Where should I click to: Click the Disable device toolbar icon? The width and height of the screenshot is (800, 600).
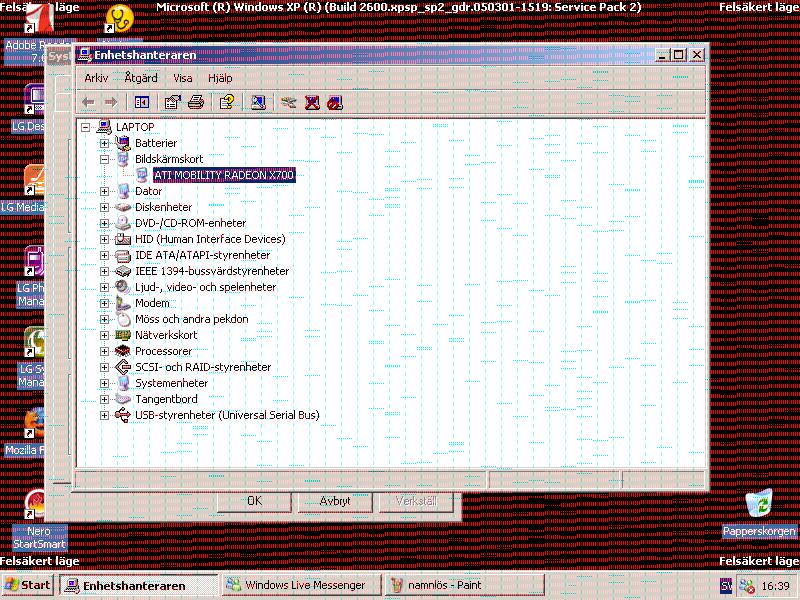click(335, 103)
